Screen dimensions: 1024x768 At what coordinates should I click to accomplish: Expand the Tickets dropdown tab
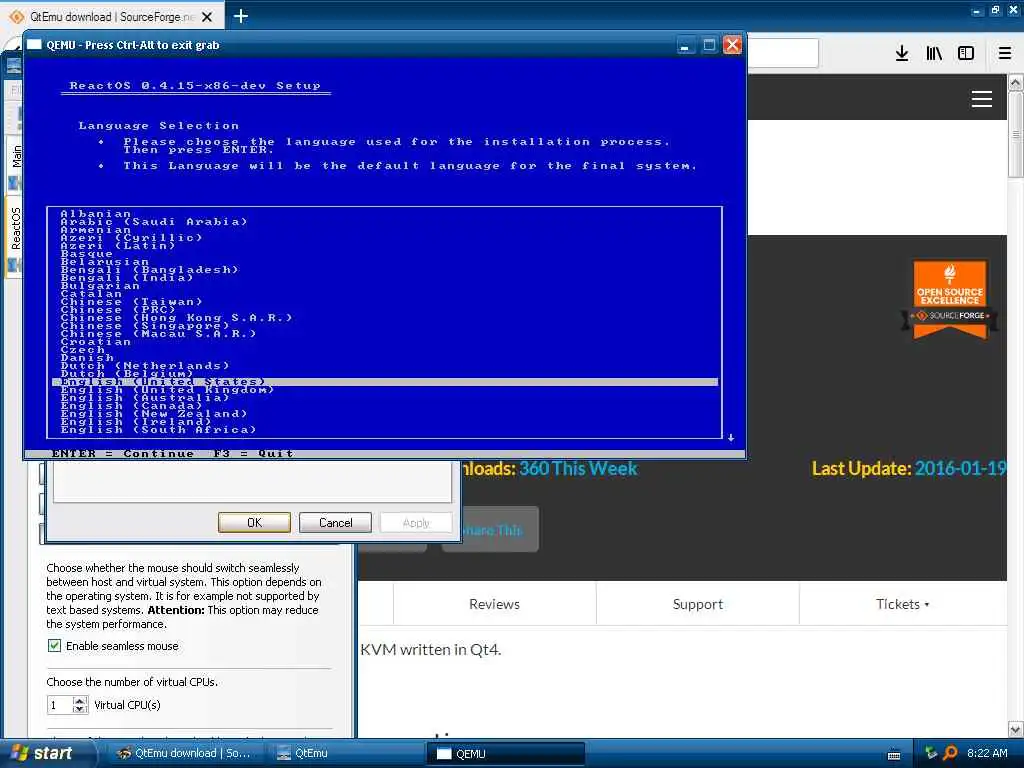point(902,604)
